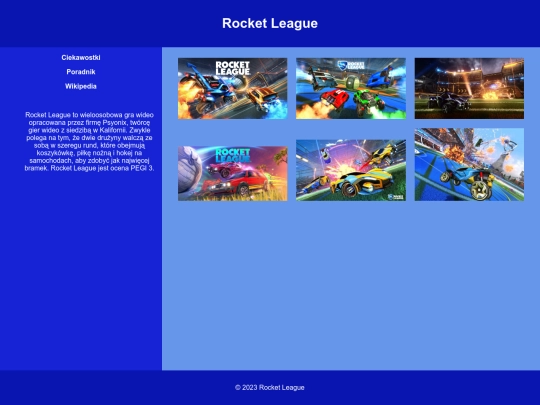Click the © 2023 Rocket League footer text
Screen dimensions: 540x405
[x=270, y=387]
